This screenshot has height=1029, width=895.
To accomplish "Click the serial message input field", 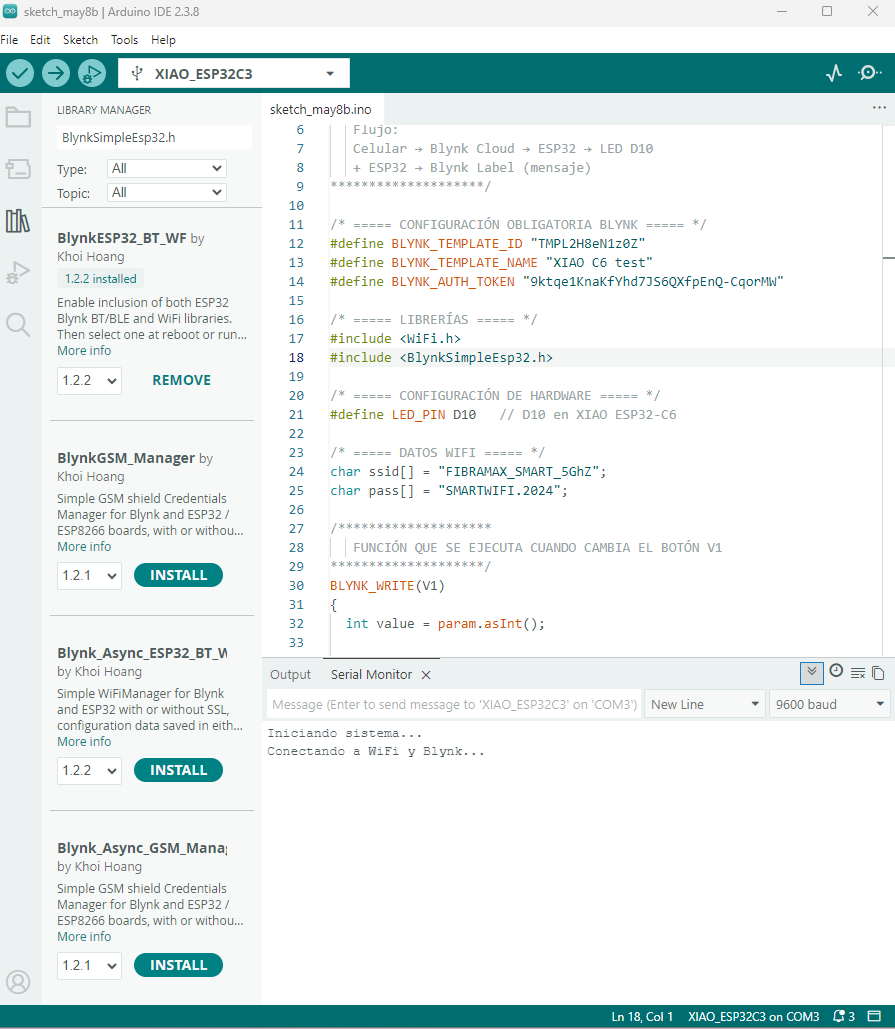I will 454,704.
